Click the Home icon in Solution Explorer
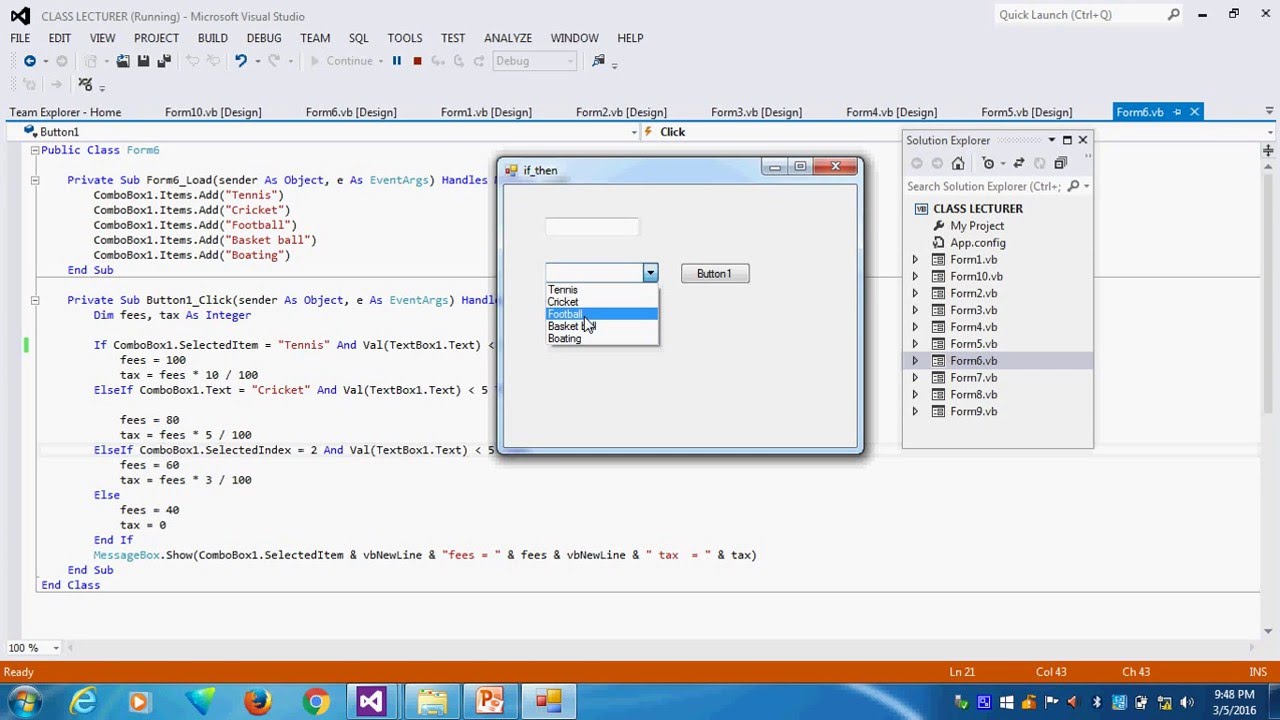 (958, 163)
